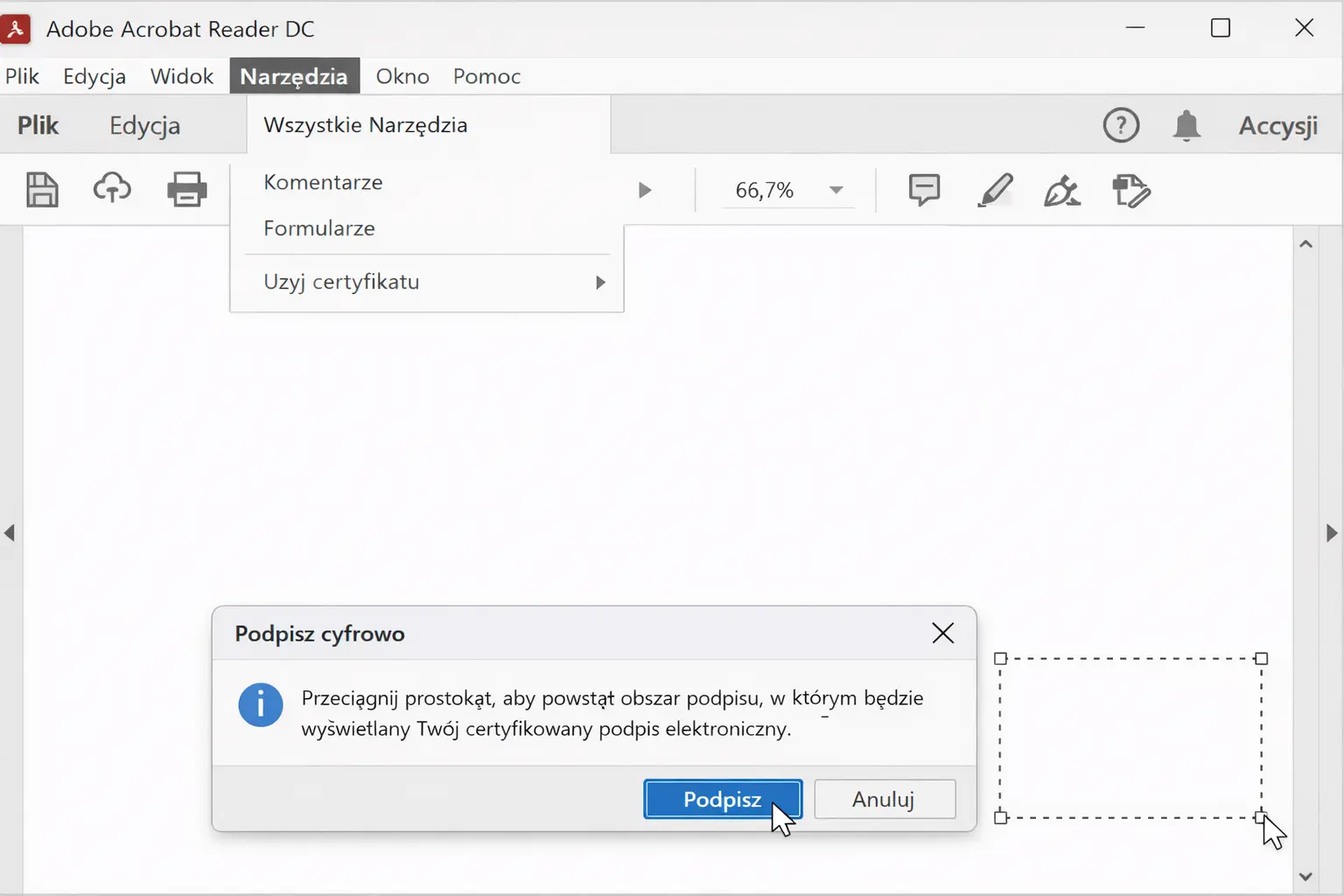
Task: Click the stamp and pen toolbar icon
Action: tap(1130, 191)
